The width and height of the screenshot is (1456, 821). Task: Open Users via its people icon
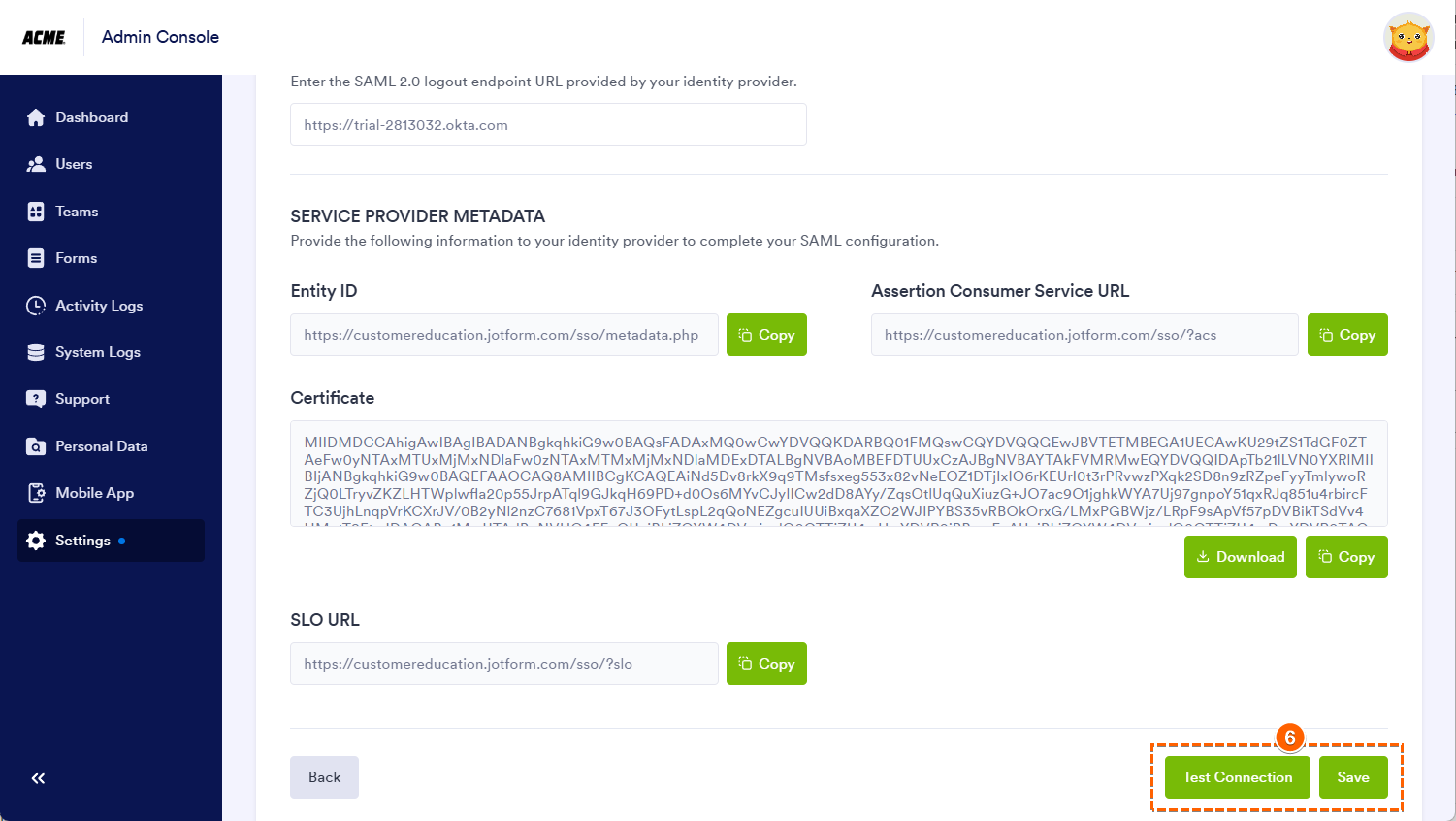tap(36, 164)
